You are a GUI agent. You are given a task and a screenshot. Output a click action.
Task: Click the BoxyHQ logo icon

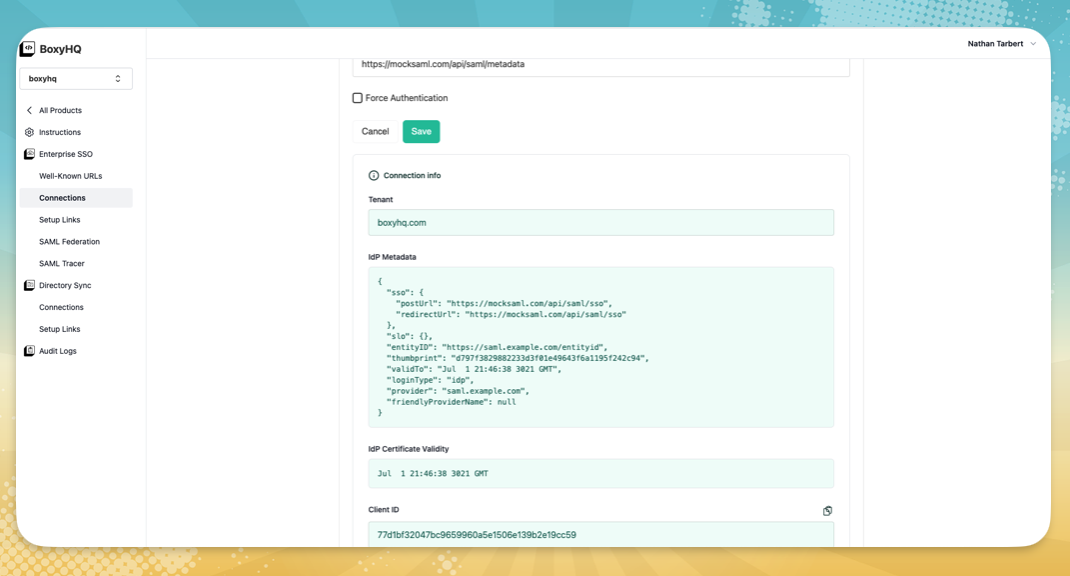27,48
